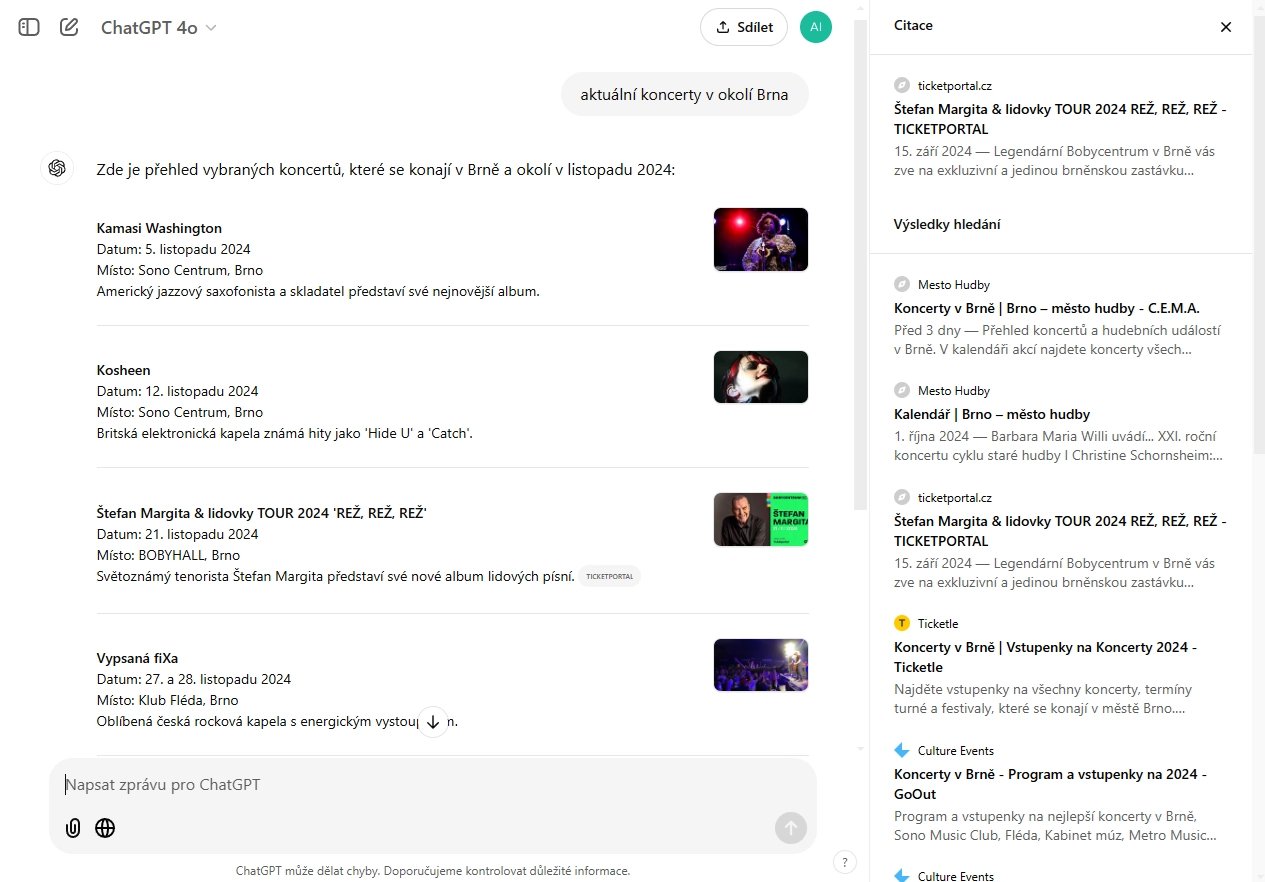Open the GoOut concert program citation
Screen dimensions: 1265x882
point(1050,782)
